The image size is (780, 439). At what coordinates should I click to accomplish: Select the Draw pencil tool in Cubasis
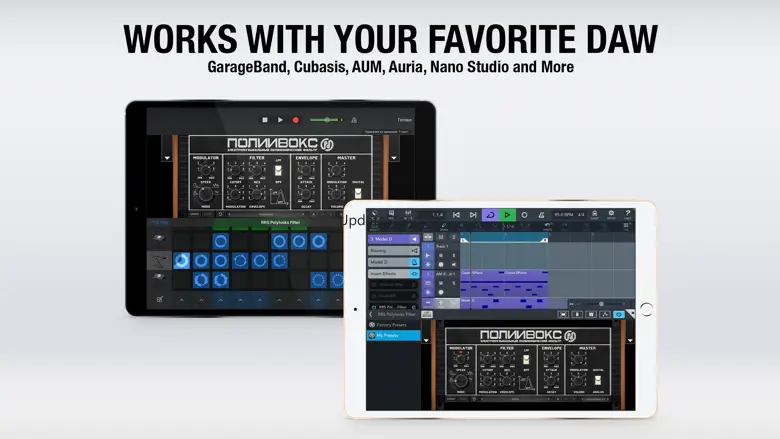(444, 227)
